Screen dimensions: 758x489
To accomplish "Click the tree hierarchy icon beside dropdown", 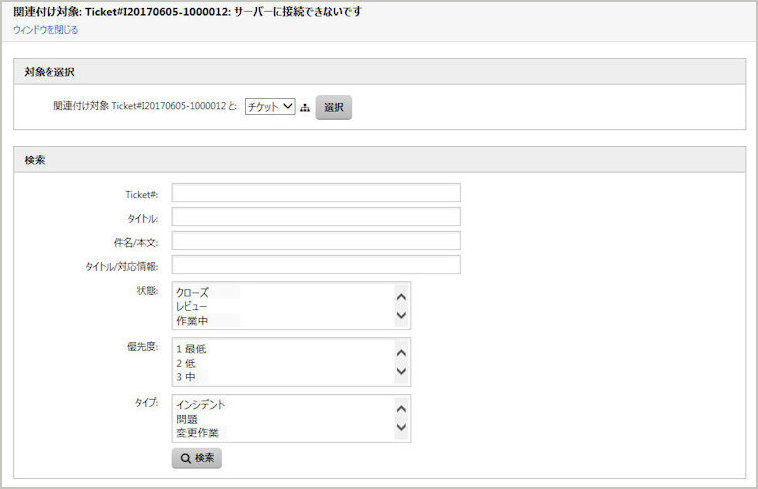I will tap(305, 108).
